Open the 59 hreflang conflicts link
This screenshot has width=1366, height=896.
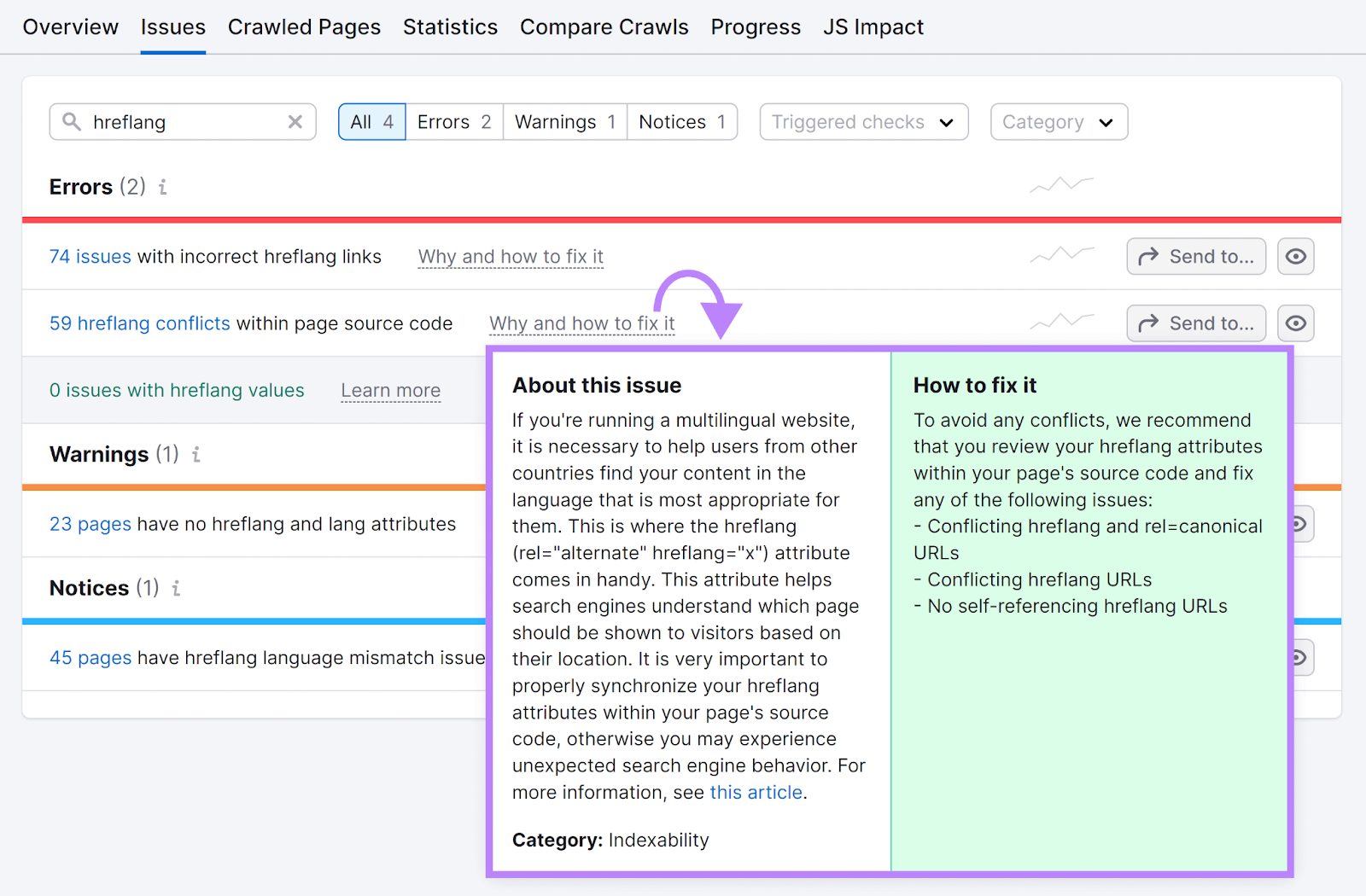[140, 323]
